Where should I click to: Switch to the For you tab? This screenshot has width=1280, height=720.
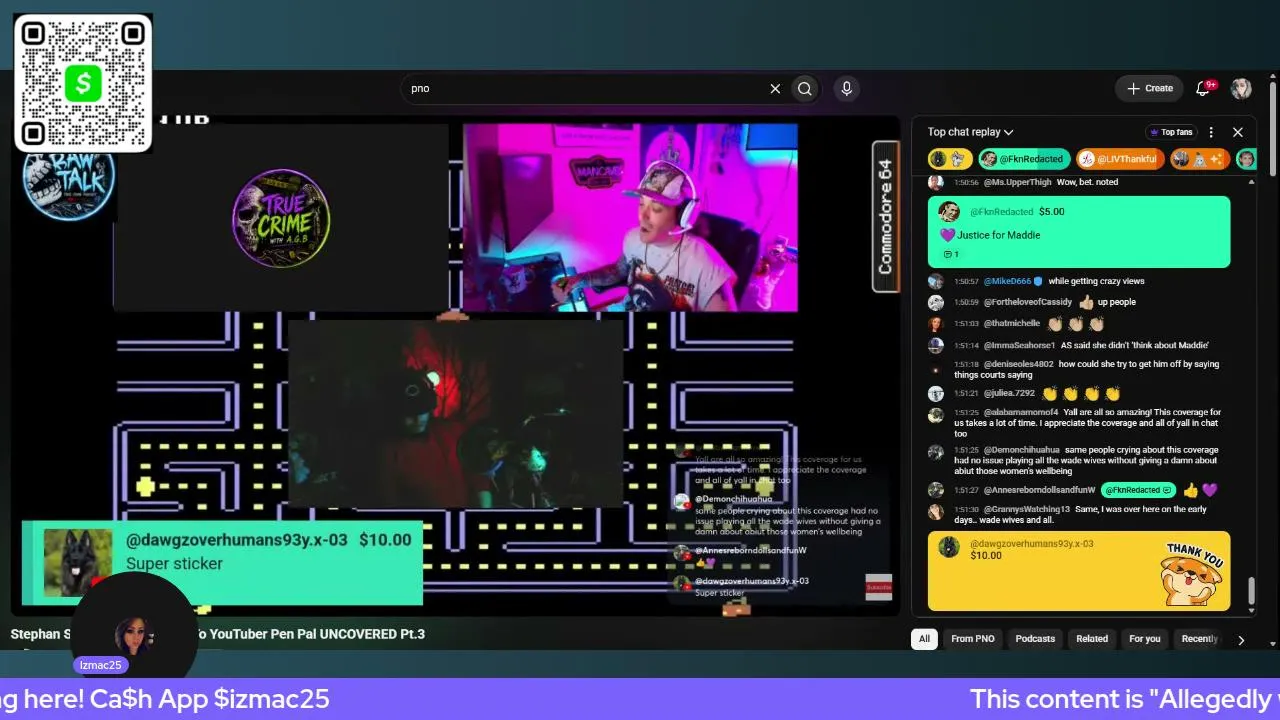click(1145, 639)
